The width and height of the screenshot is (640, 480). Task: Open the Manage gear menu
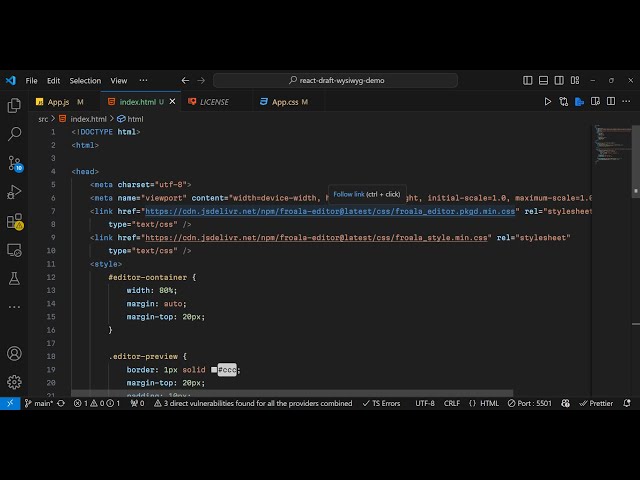click(x=14, y=381)
